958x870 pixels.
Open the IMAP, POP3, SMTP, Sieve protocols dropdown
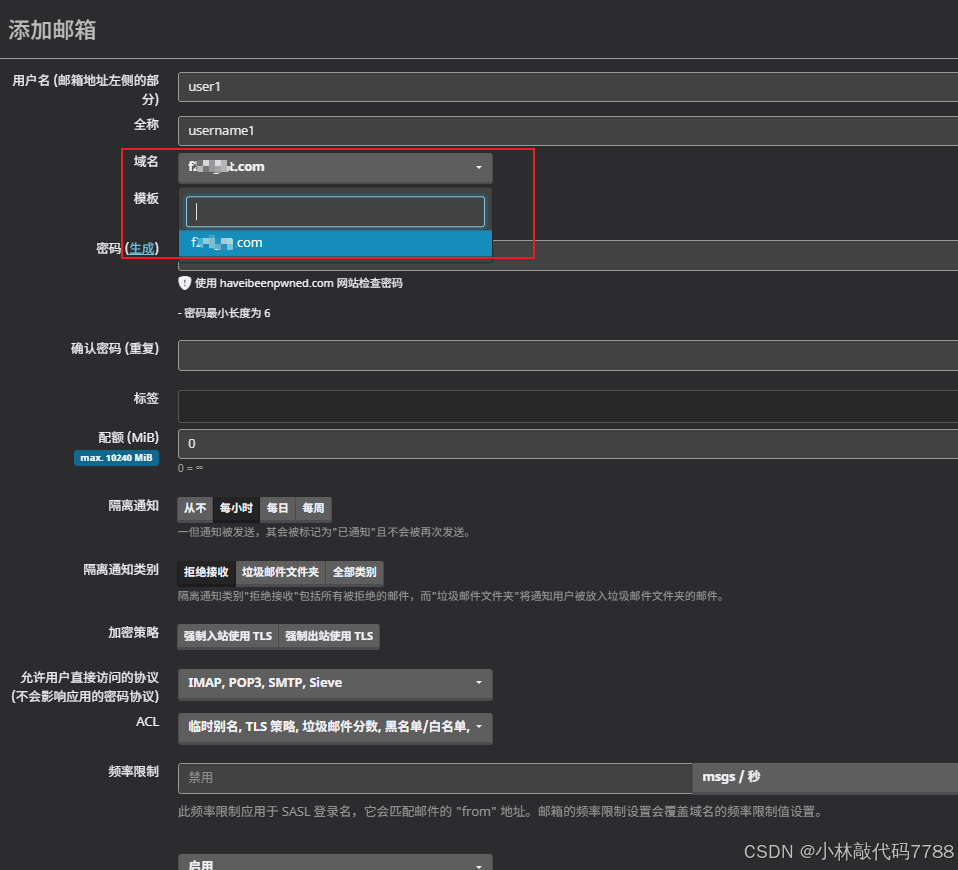click(335, 684)
